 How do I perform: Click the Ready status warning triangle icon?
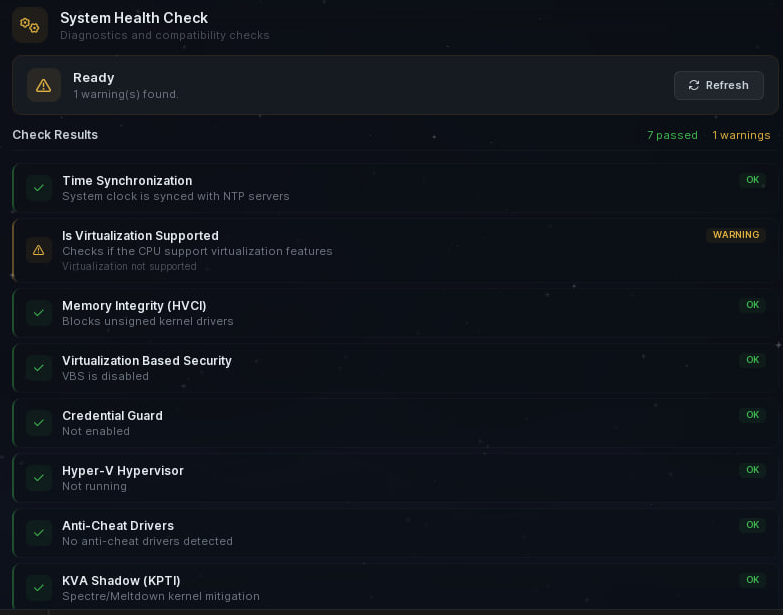(x=44, y=85)
